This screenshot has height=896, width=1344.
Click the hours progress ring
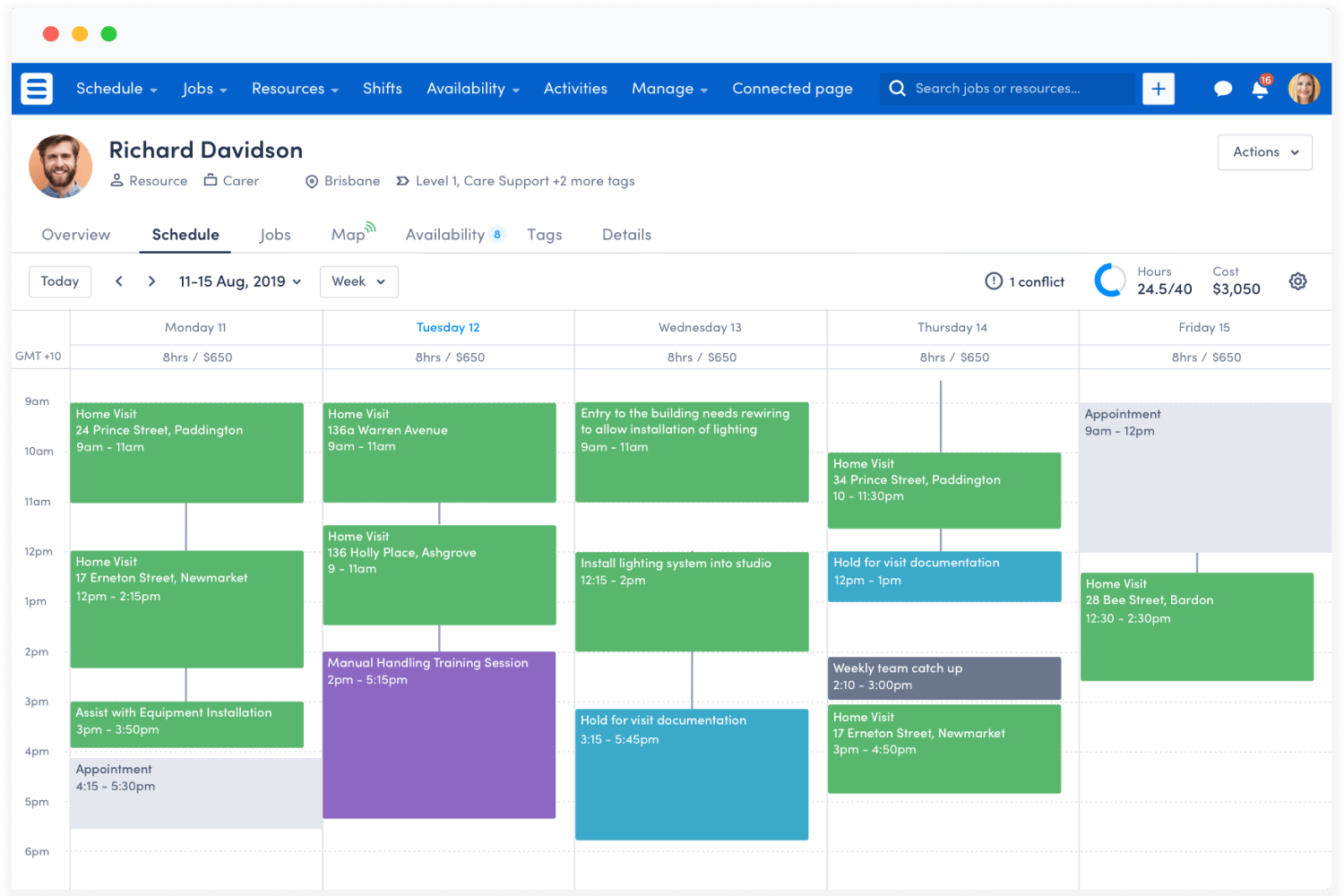1110,280
